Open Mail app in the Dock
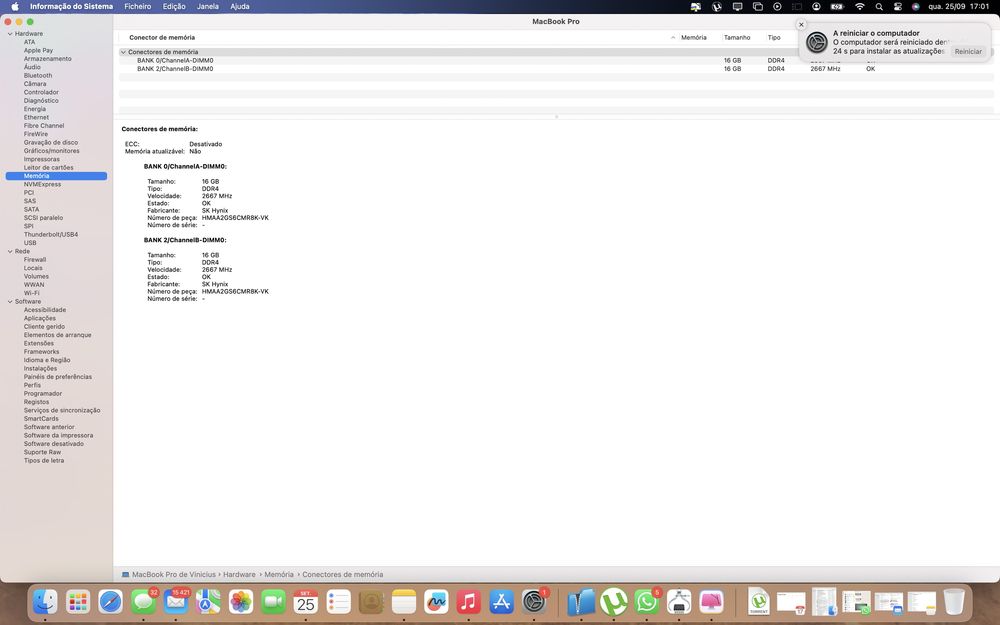 pos(176,601)
